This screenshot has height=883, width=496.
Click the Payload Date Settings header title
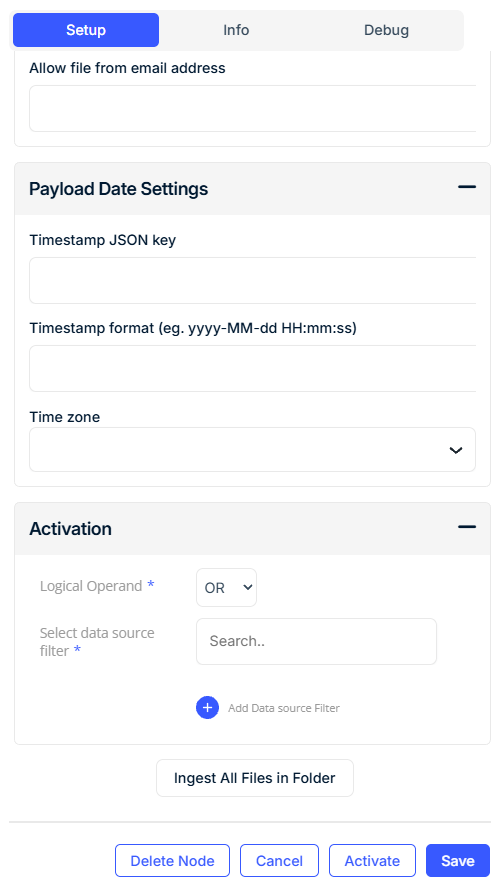tap(119, 189)
